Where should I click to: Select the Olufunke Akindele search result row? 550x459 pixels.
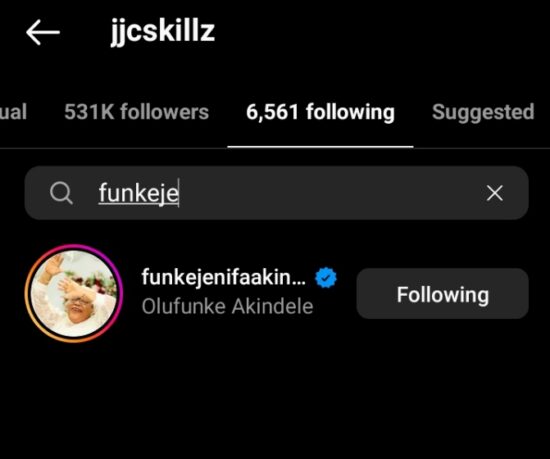tap(277, 293)
